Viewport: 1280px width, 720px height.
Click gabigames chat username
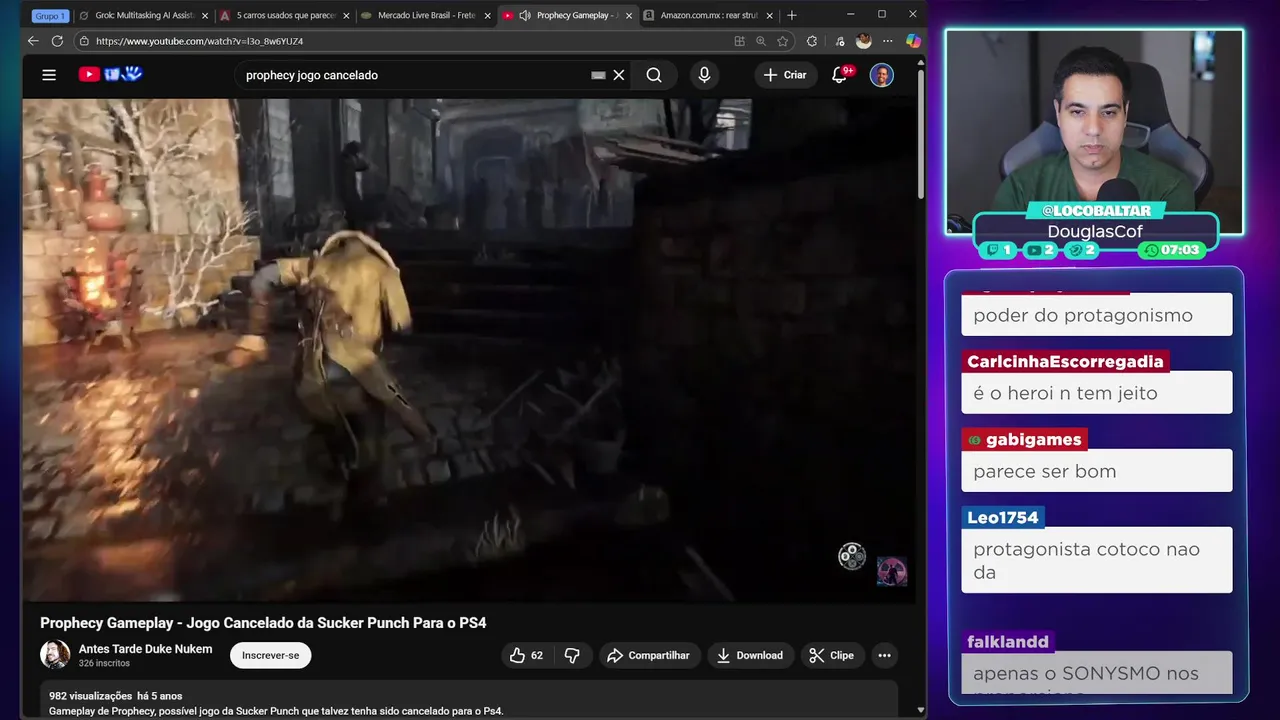click(1025, 439)
